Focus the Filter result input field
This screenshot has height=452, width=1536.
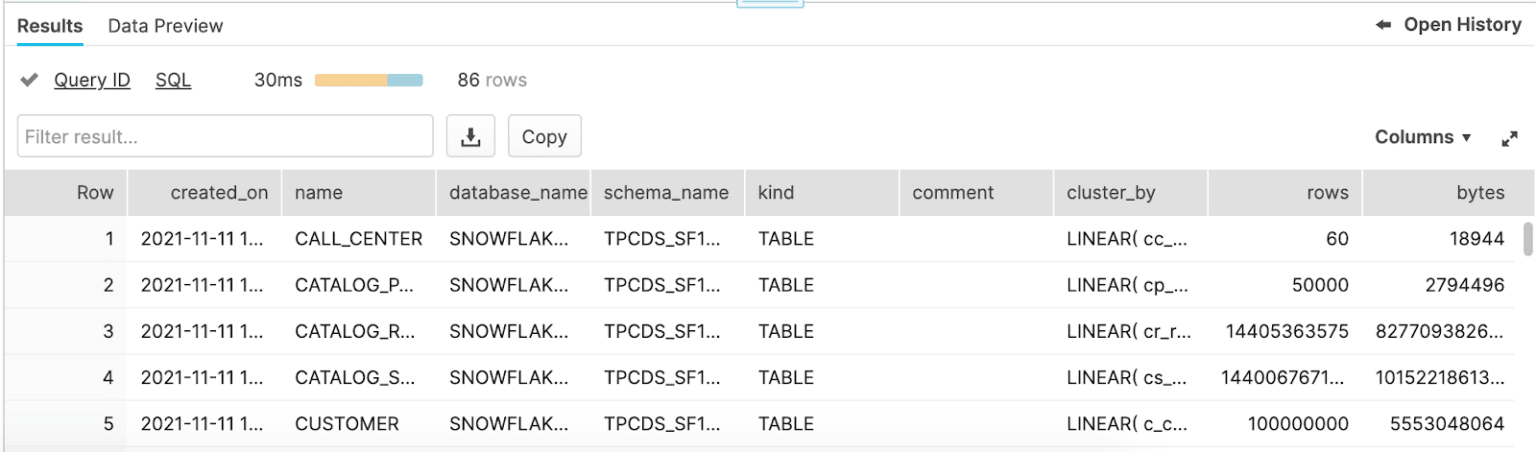click(x=225, y=137)
